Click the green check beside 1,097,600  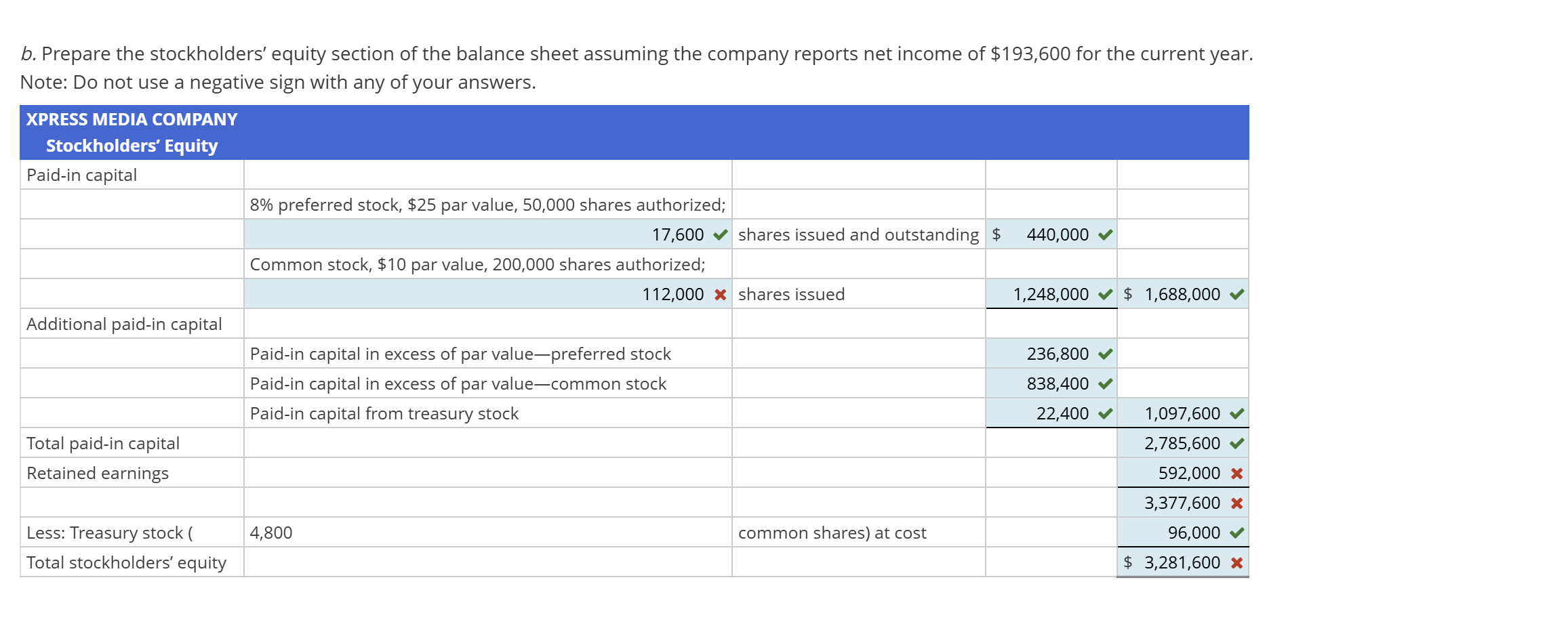1237,414
